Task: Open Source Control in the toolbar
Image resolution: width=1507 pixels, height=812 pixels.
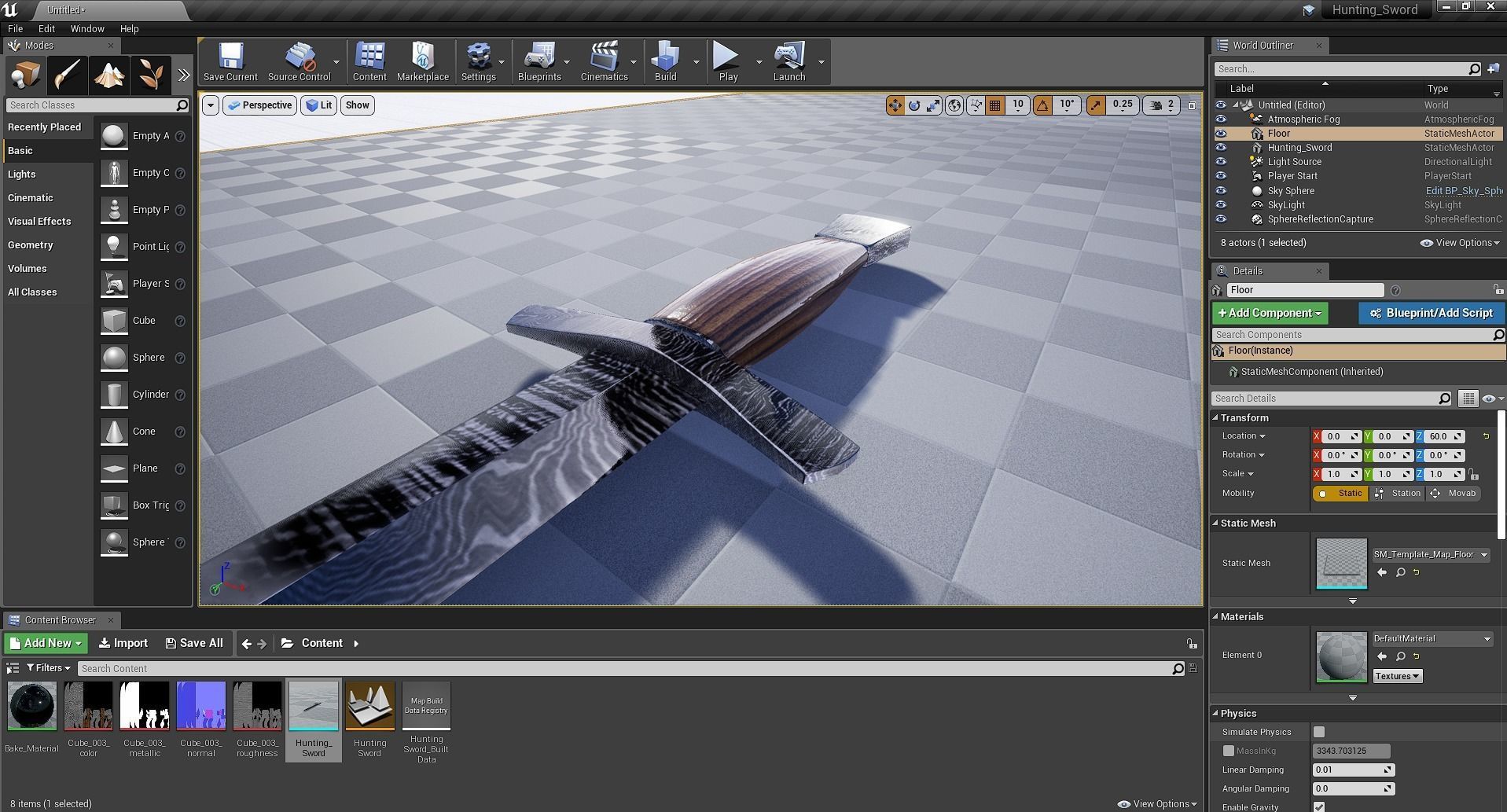Action: coord(299,61)
